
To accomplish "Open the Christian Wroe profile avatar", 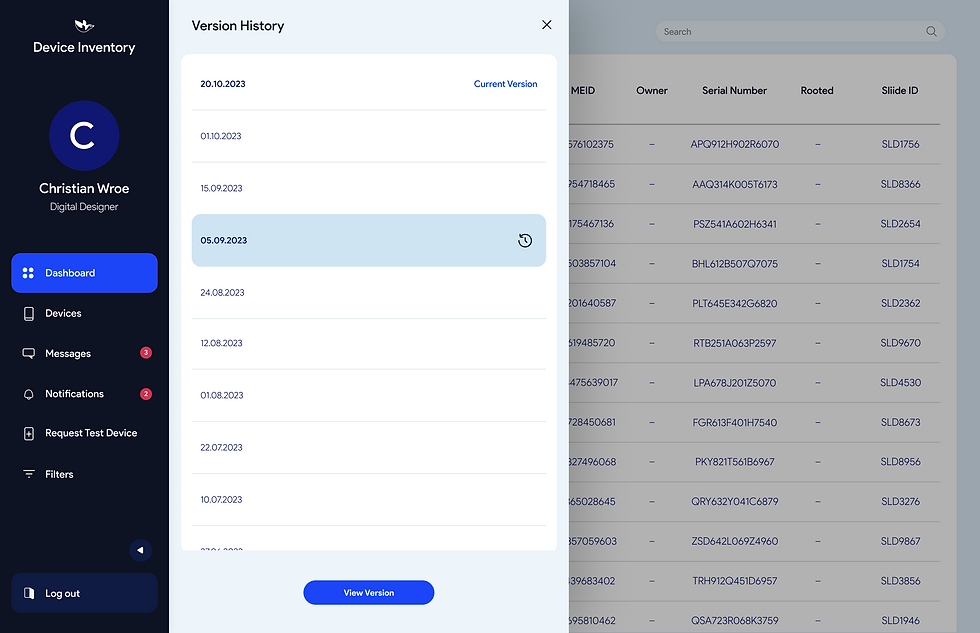I will 84,136.
